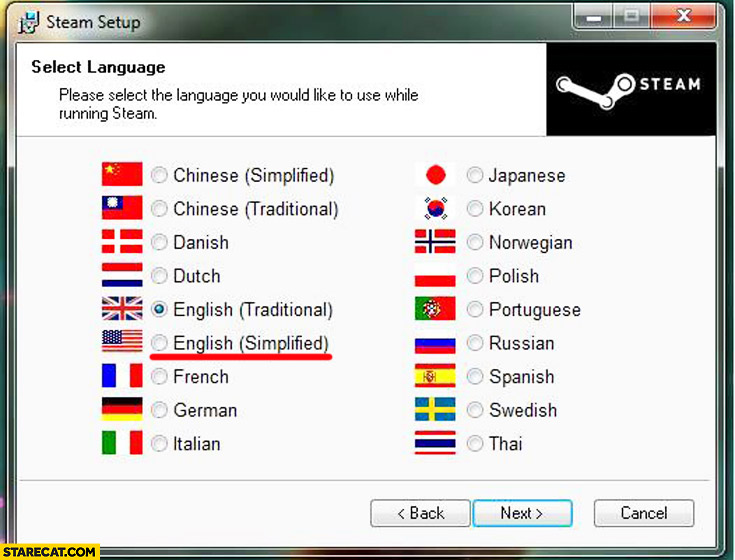Viewport: 735px width, 560px height.
Task: Click the German flag icon
Action: pyautogui.click(x=122, y=409)
